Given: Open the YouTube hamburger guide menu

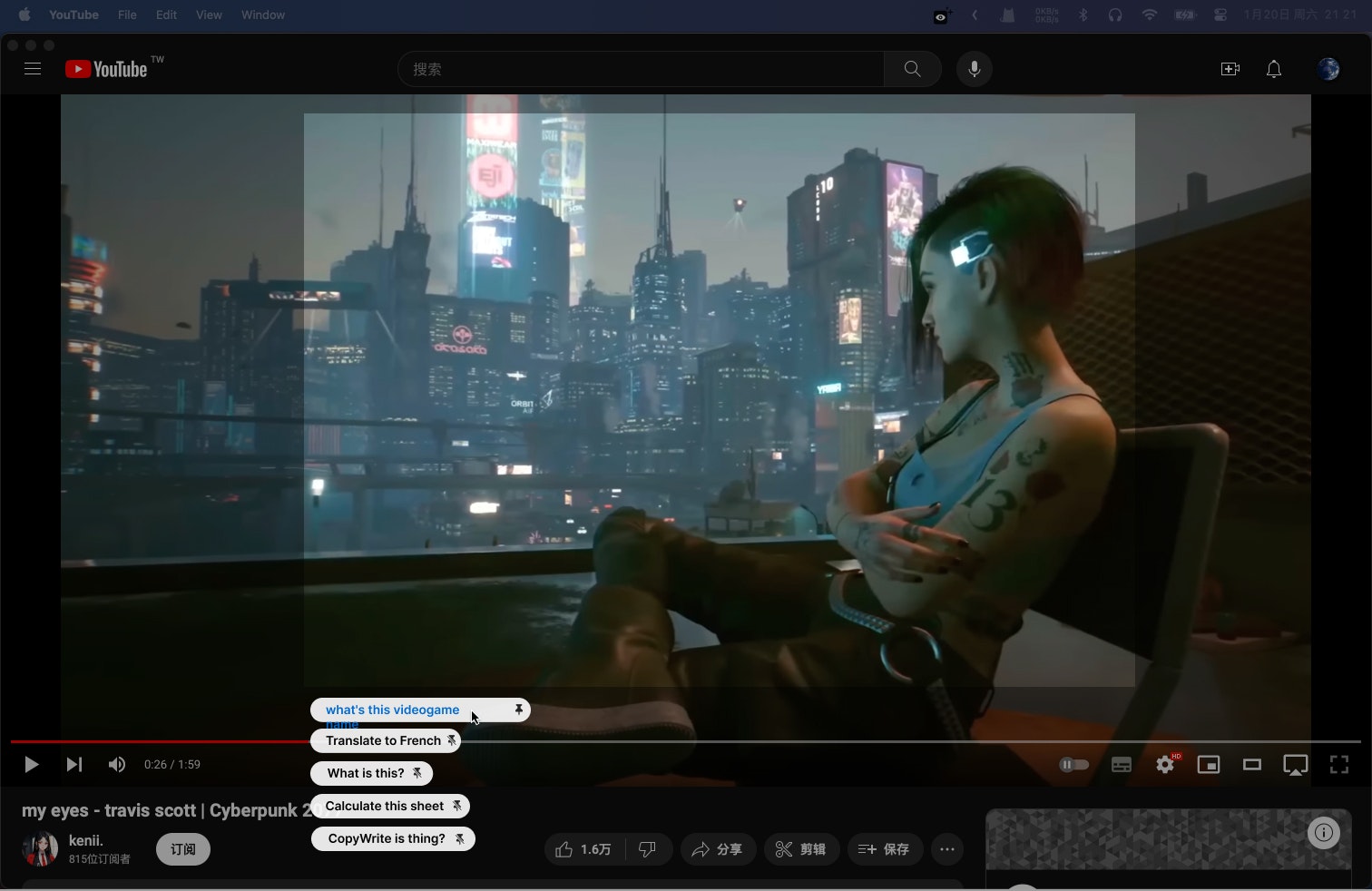Looking at the screenshot, I should pyautogui.click(x=33, y=69).
